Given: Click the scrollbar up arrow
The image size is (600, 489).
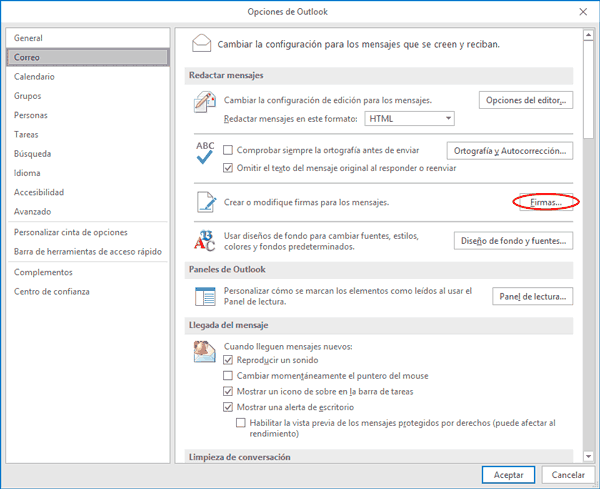Looking at the screenshot, I should click(588, 35).
